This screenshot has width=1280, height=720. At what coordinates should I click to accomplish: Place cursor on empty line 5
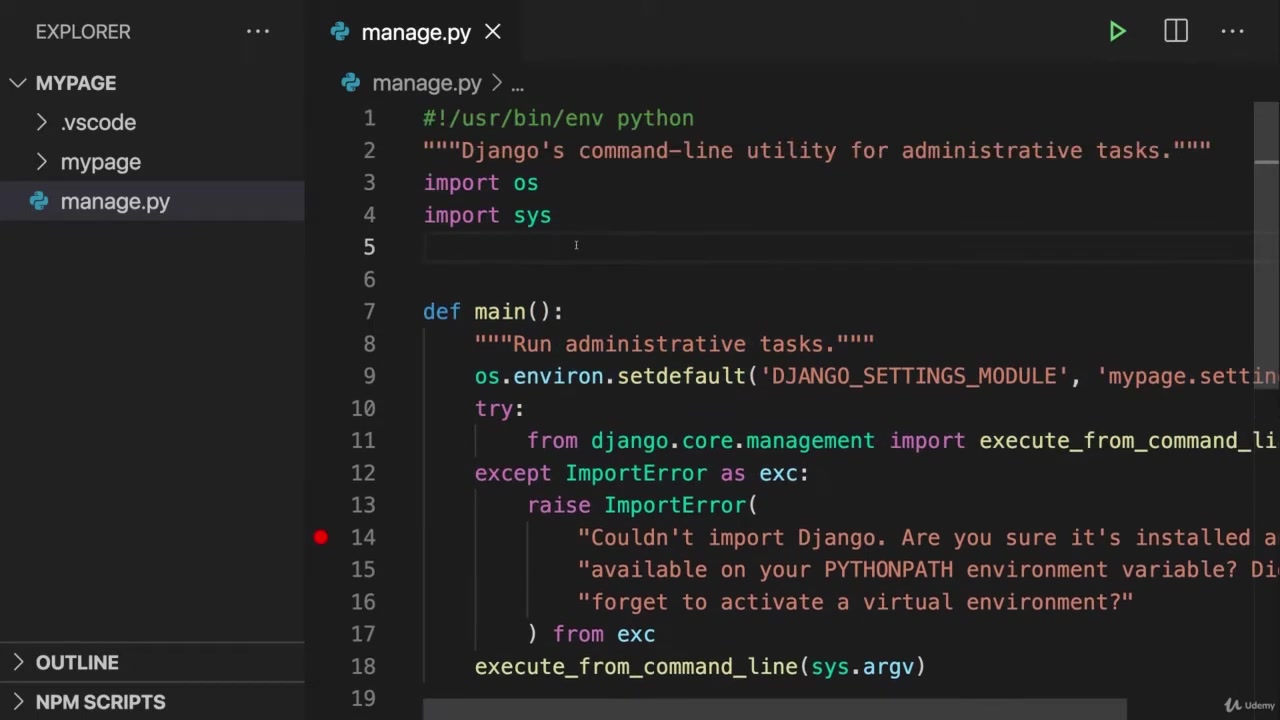click(700, 247)
